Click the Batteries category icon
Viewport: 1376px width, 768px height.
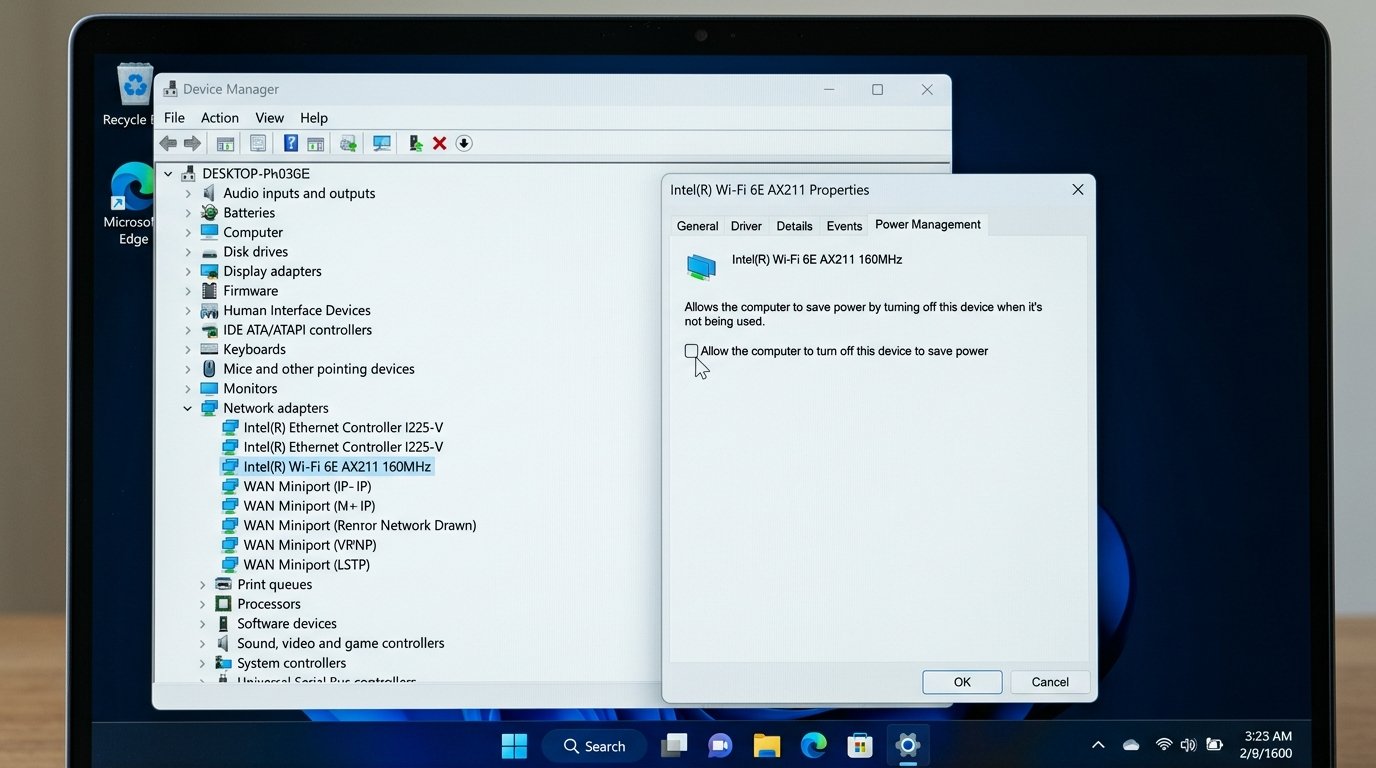click(x=209, y=213)
